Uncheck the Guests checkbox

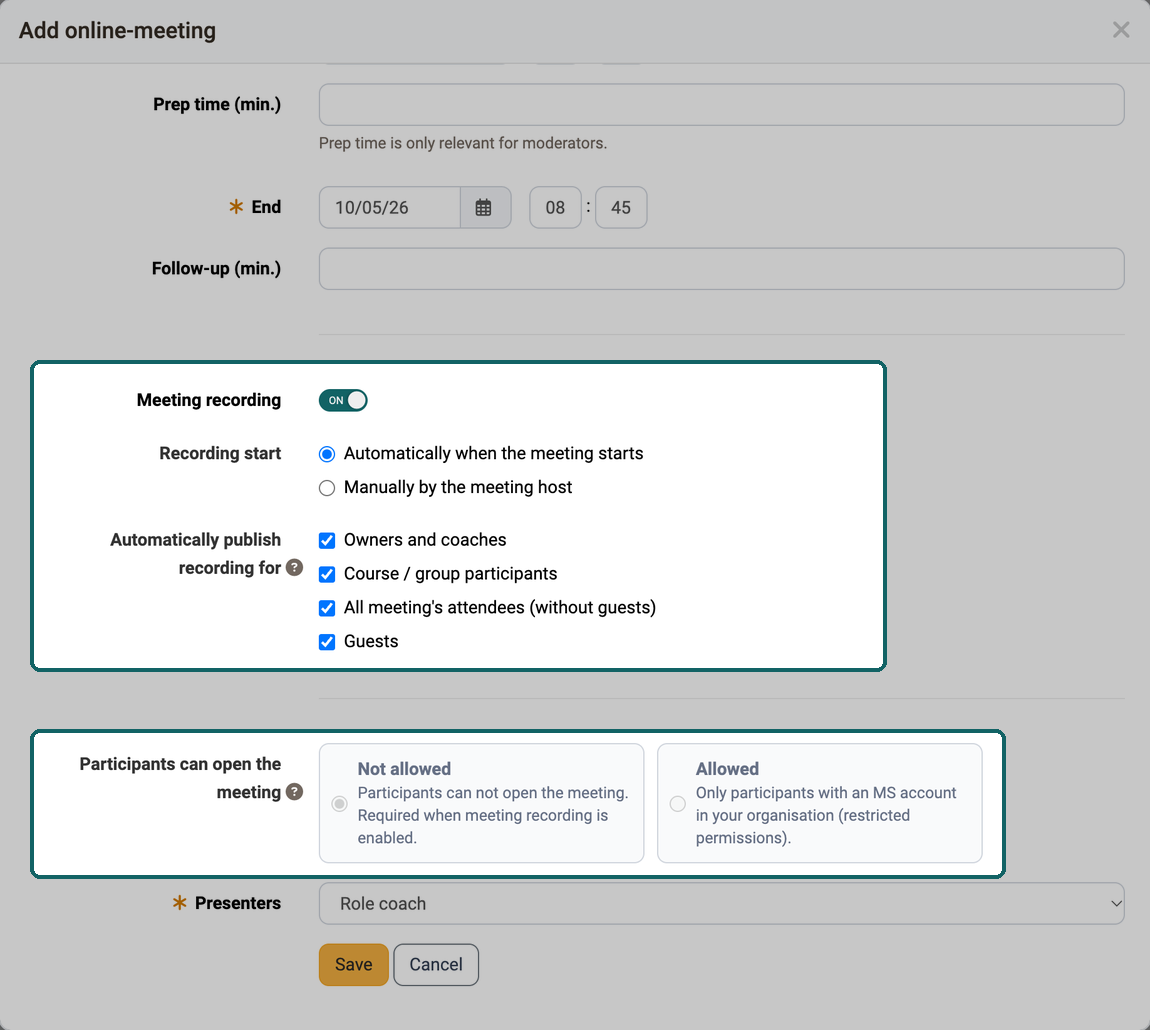[327, 642]
